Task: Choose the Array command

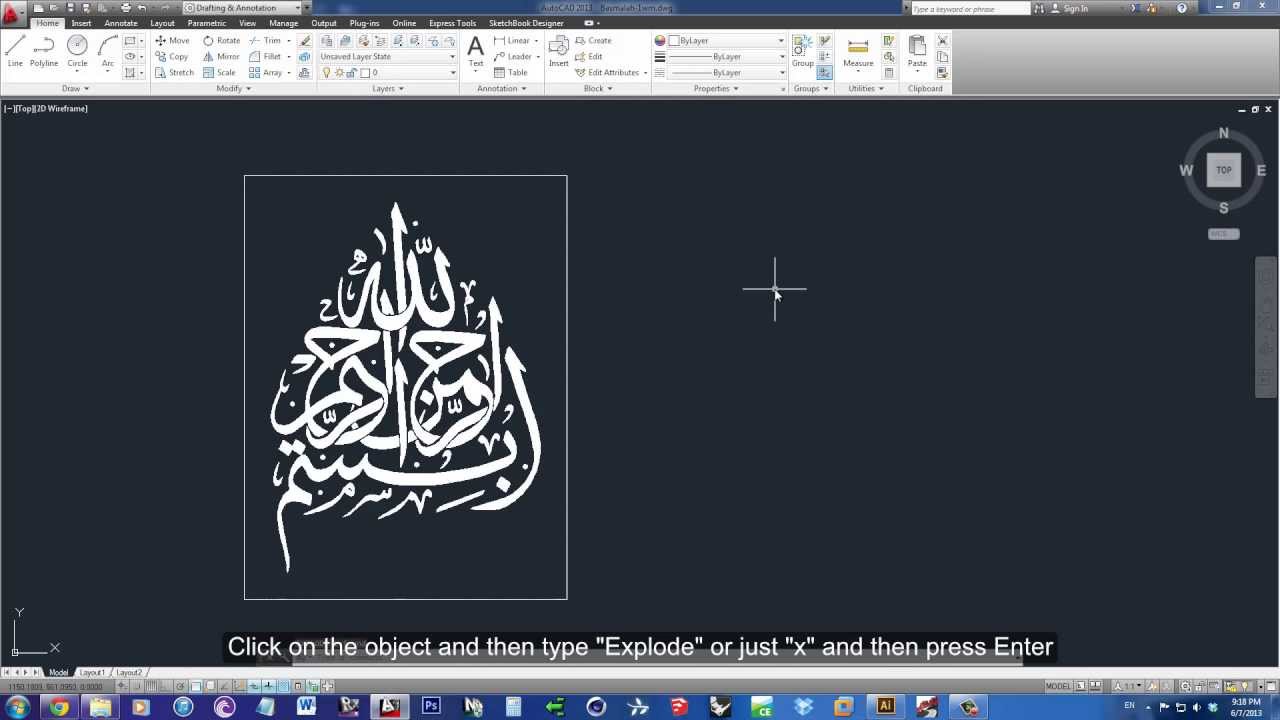Action: 265,73
